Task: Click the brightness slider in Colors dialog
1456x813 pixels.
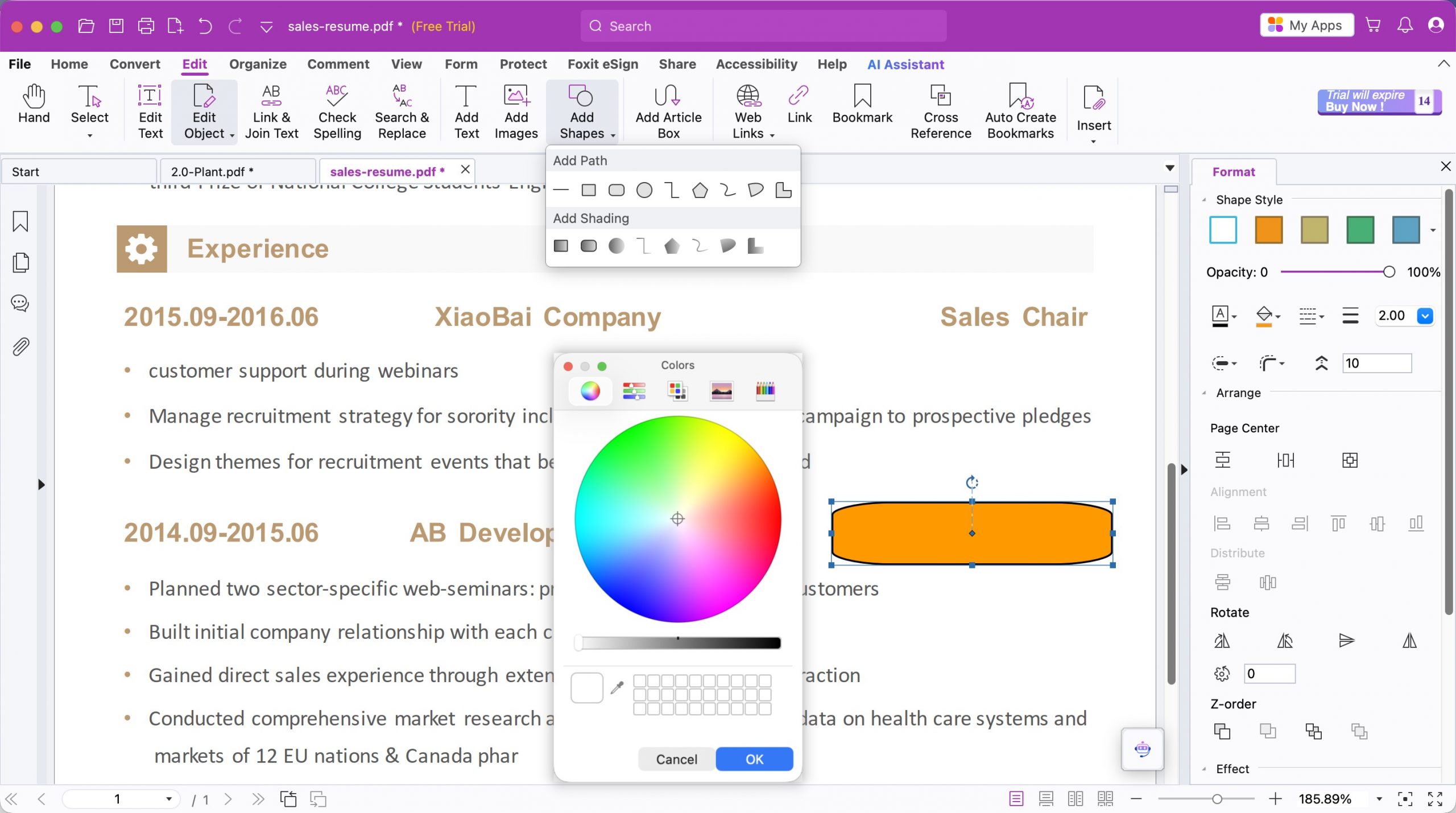Action: pyautogui.click(x=677, y=643)
